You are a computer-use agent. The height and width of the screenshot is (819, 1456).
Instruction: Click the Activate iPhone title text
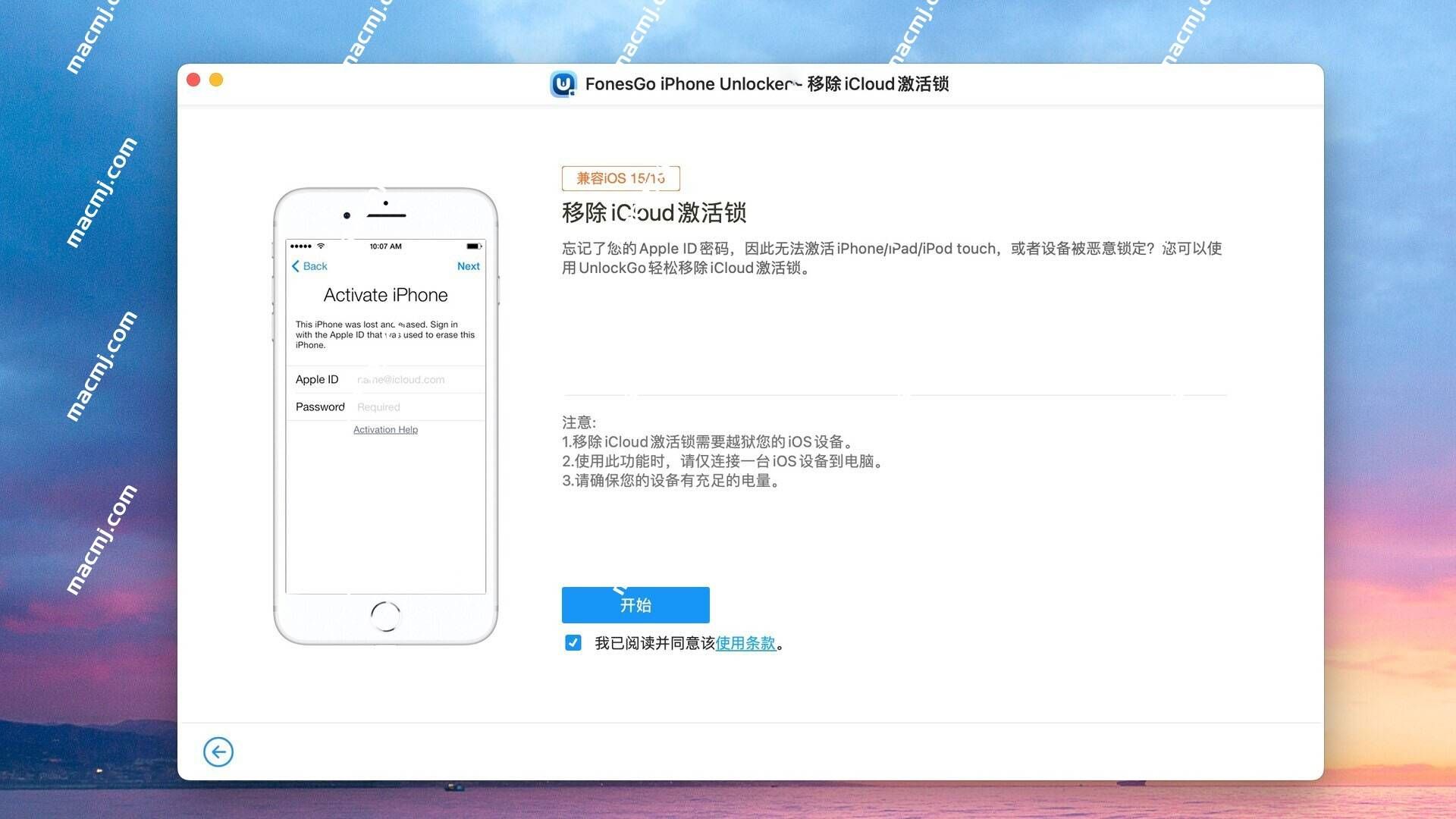pyautogui.click(x=385, y=295)
